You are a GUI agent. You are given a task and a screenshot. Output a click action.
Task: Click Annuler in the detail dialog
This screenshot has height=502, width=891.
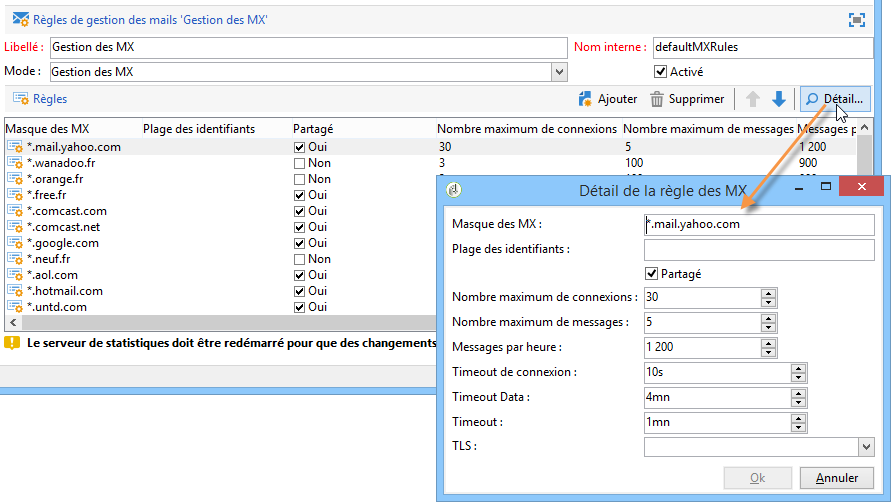tap(836, 478)
